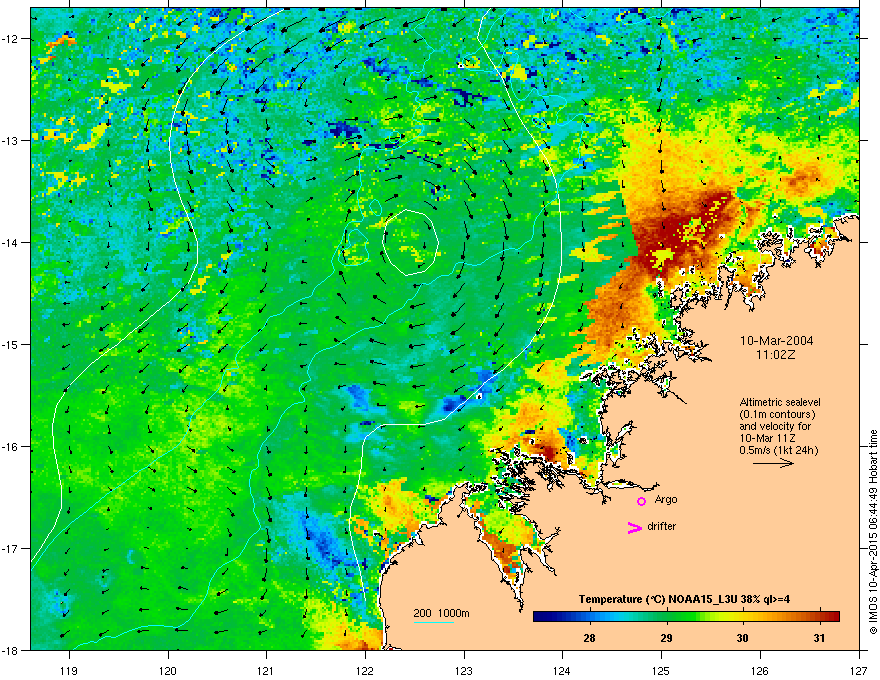The width and height of the screenshot is (880, 680).
Task: Click the latitude label -13
Action: pos(11,140)
